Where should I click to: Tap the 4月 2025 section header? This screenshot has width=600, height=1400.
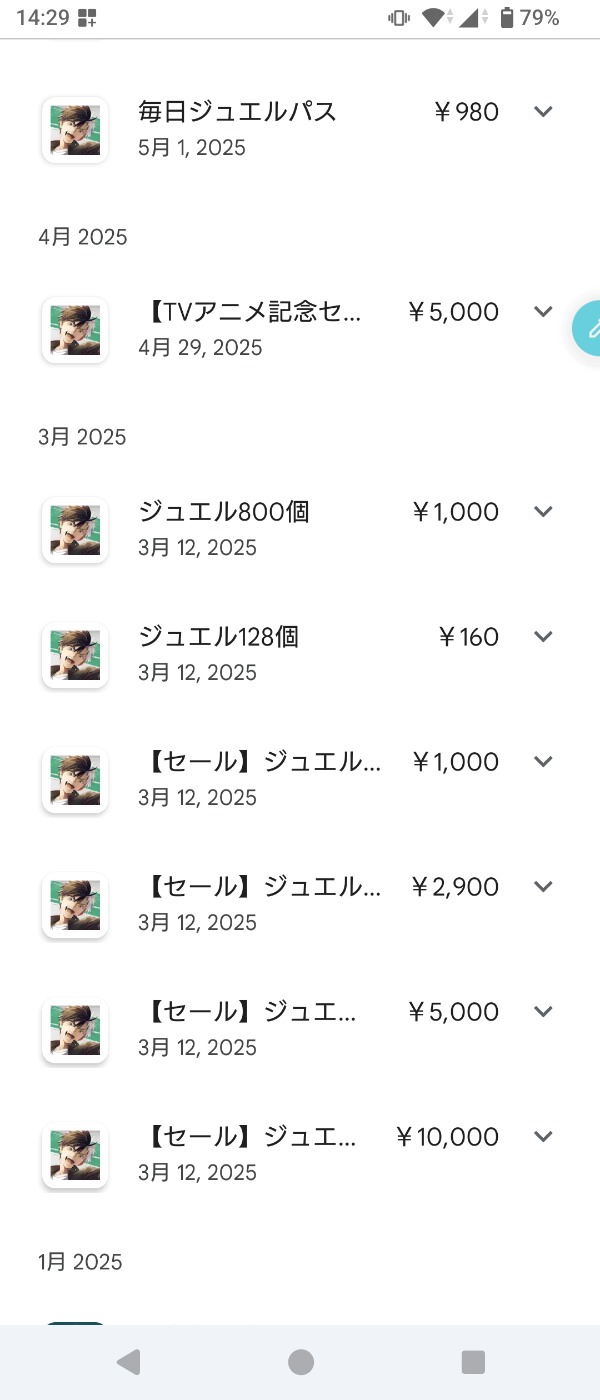[x=83, y=237]
